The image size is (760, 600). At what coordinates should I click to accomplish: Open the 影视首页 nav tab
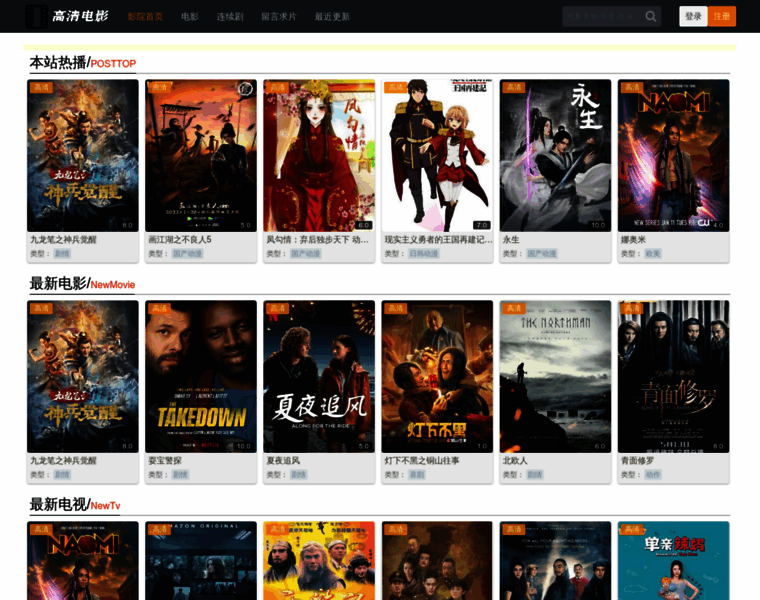coord(145,16)
